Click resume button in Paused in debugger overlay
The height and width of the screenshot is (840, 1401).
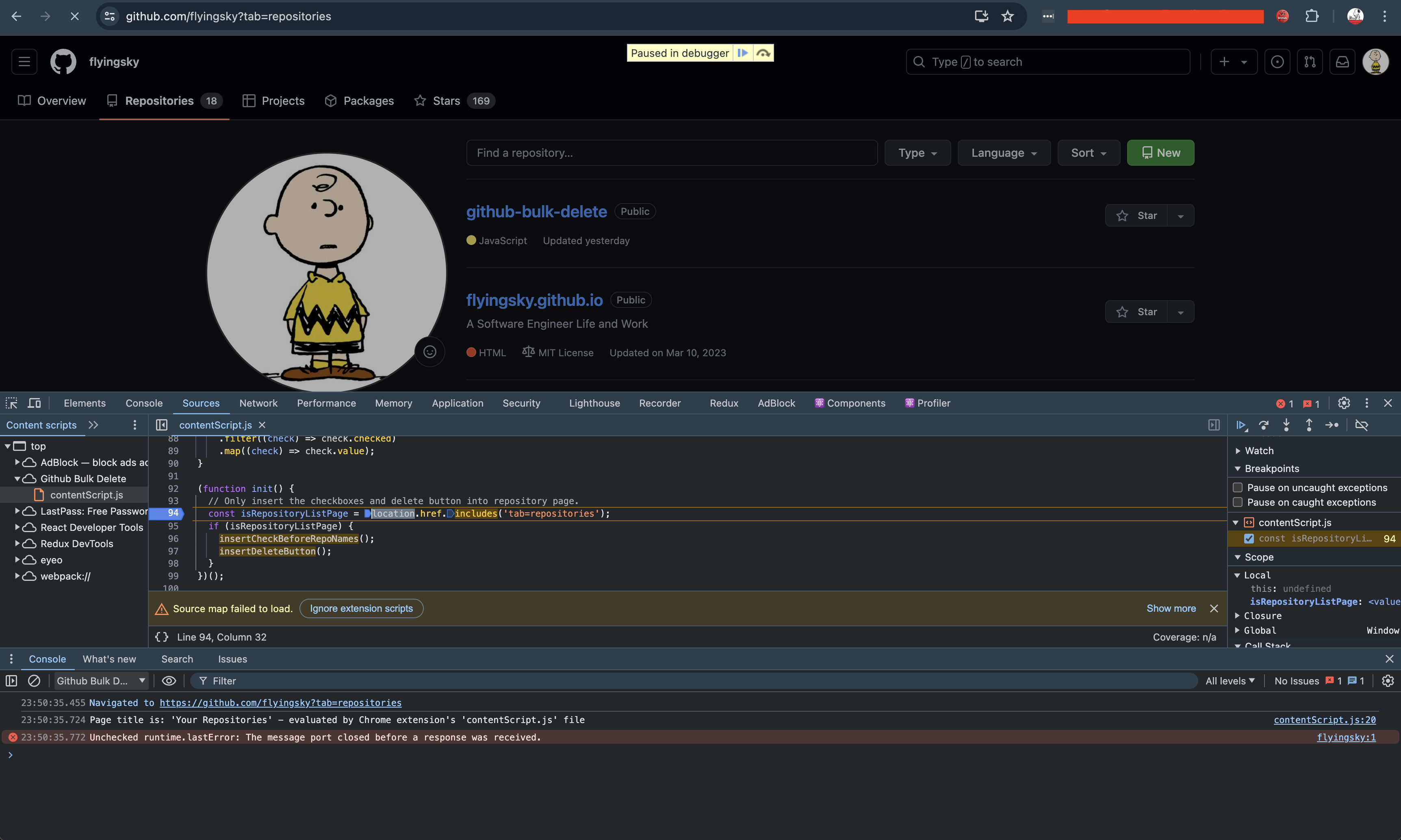point(742,53)
